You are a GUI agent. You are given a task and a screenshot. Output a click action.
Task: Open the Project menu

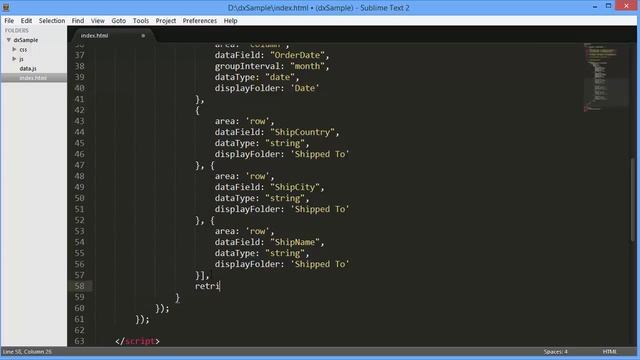click(x=166, y=21)
